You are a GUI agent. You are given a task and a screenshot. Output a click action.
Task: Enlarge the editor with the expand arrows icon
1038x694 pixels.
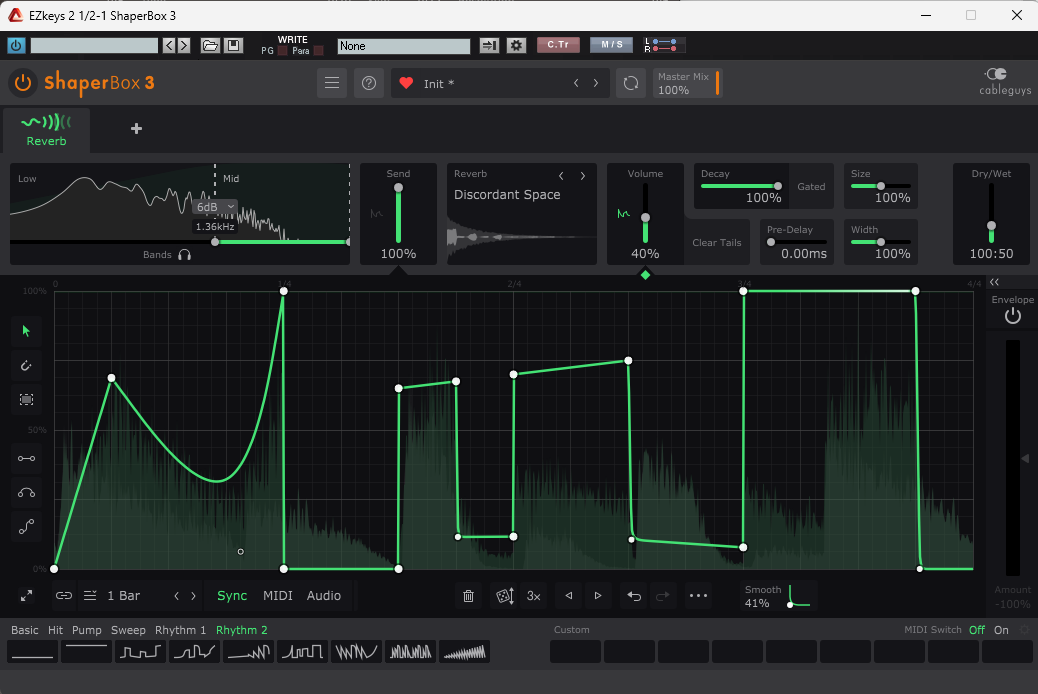[26, 596]
